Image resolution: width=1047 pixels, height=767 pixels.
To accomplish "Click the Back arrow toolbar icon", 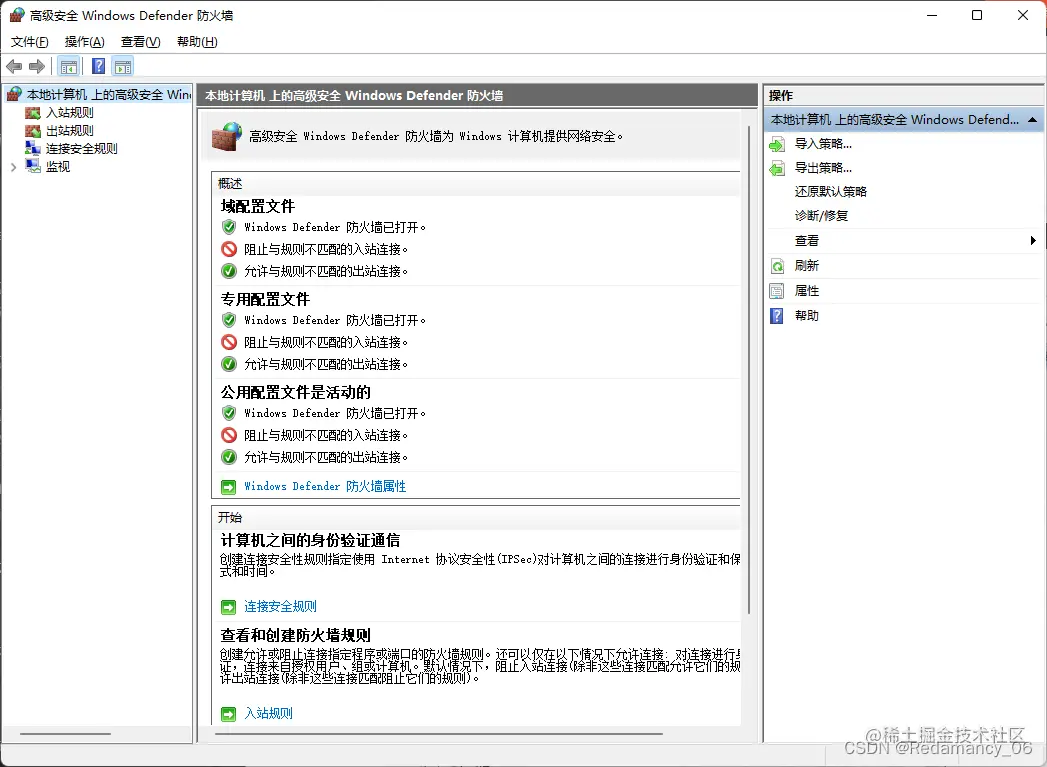I will pyautogui.click(x=14, y=67).
